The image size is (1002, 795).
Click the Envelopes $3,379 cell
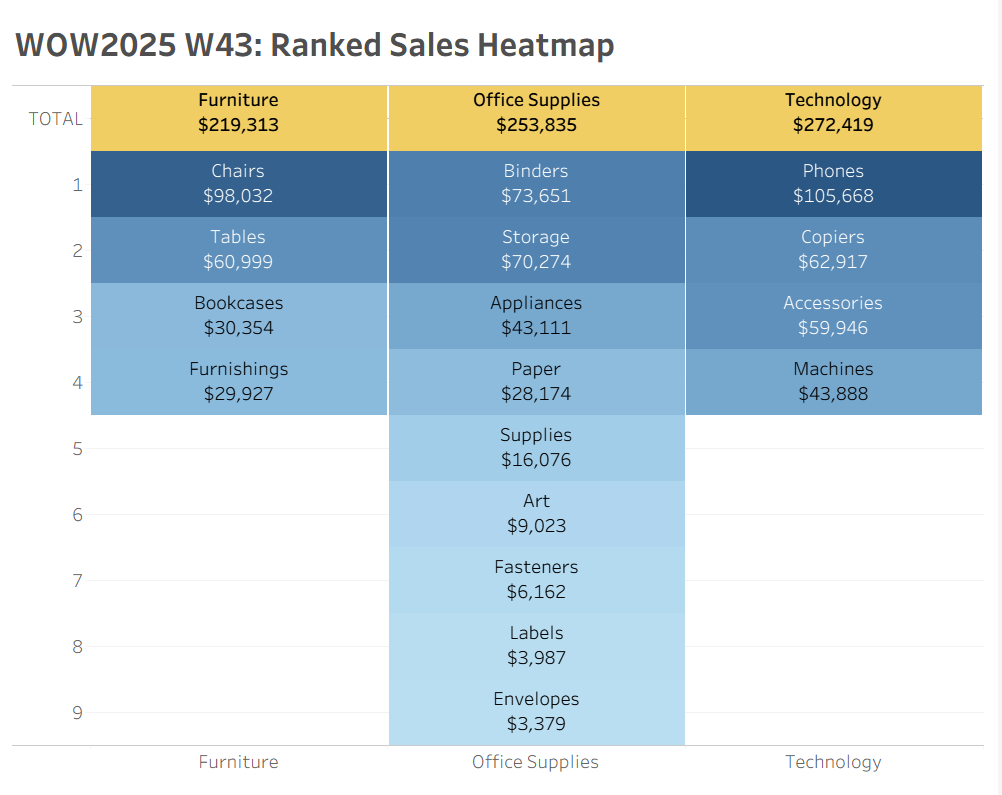point(536,712)
